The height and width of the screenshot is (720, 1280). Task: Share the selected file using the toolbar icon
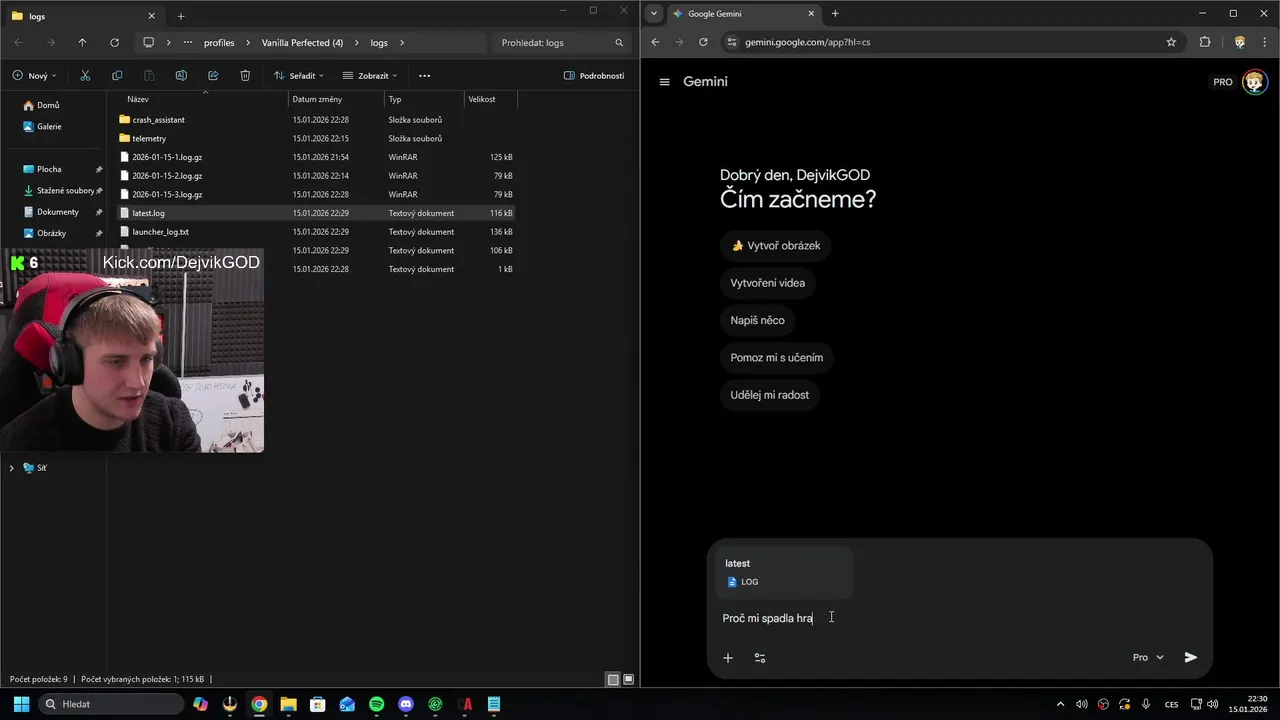point(213,76)
